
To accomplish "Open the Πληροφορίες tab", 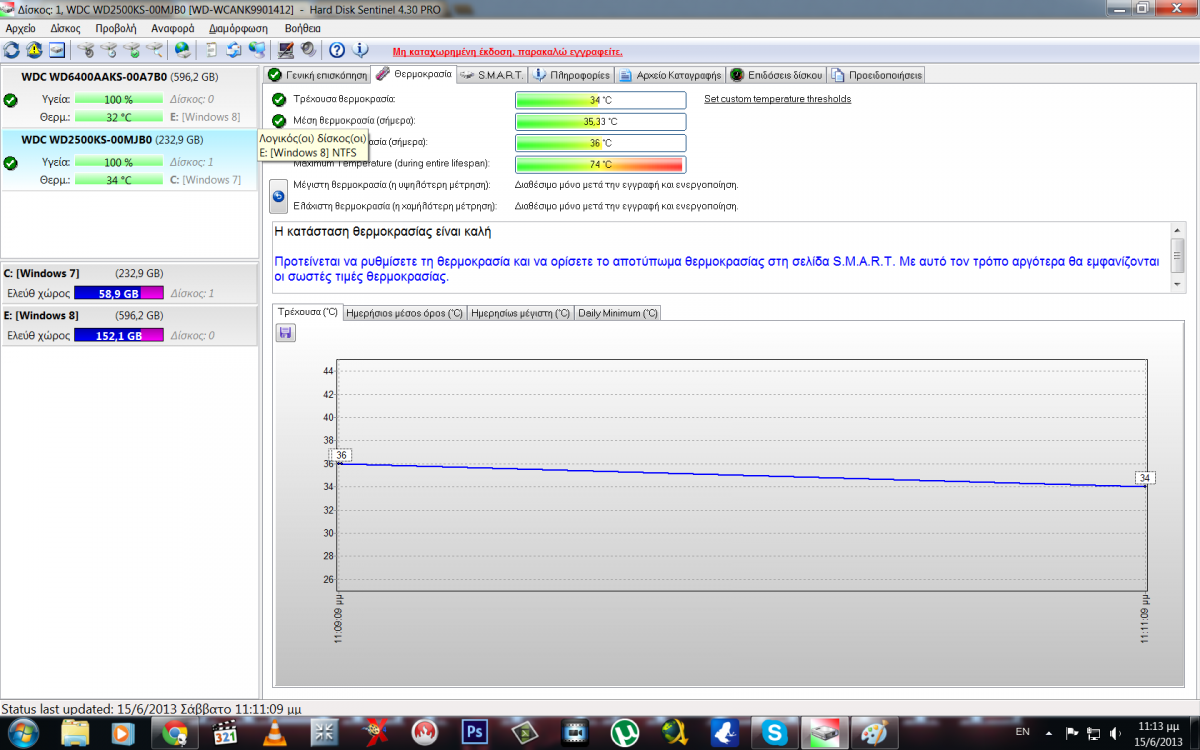I will [x=571, y=75].
